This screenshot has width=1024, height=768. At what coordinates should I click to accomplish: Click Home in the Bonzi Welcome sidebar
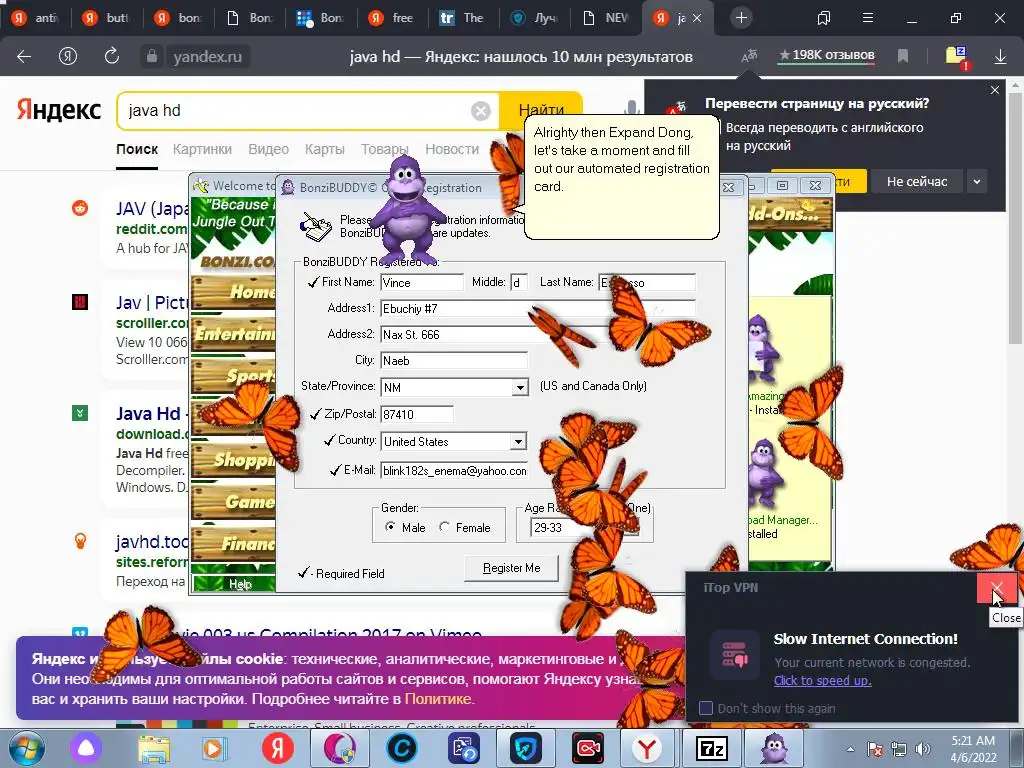[234, 292]
